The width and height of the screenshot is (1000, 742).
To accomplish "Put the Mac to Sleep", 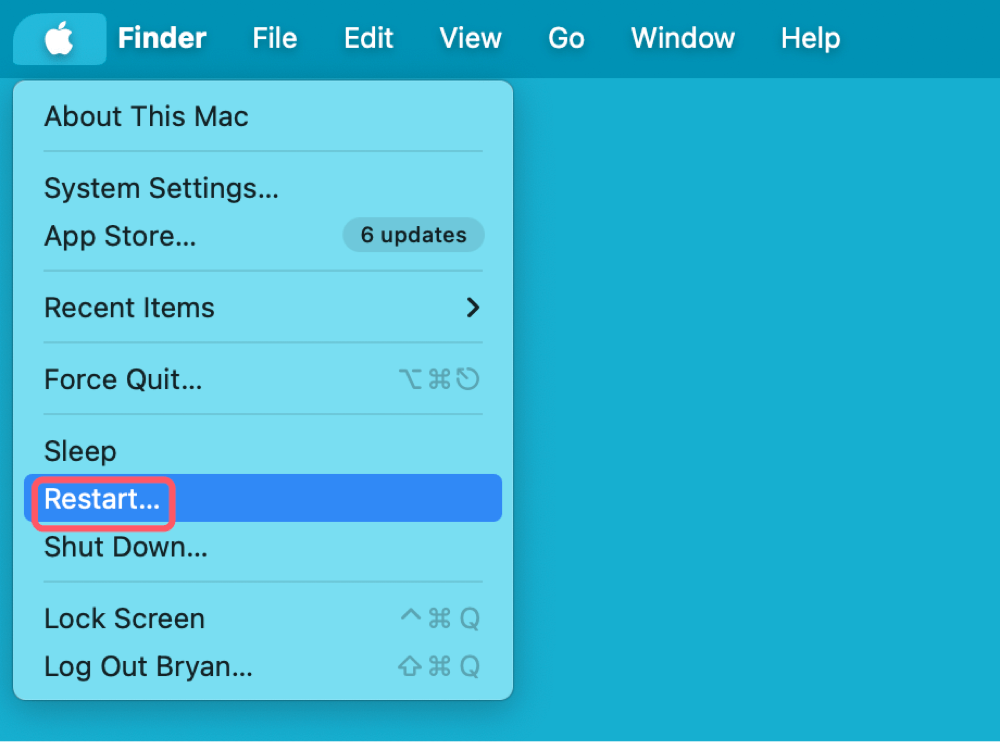I will click(80, 451).
